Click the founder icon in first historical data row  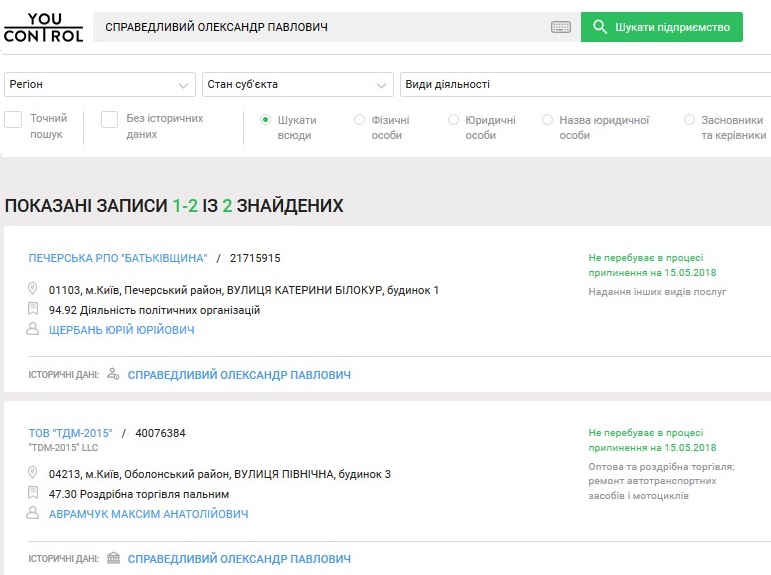pyautogui.click(x=113, y=375)
